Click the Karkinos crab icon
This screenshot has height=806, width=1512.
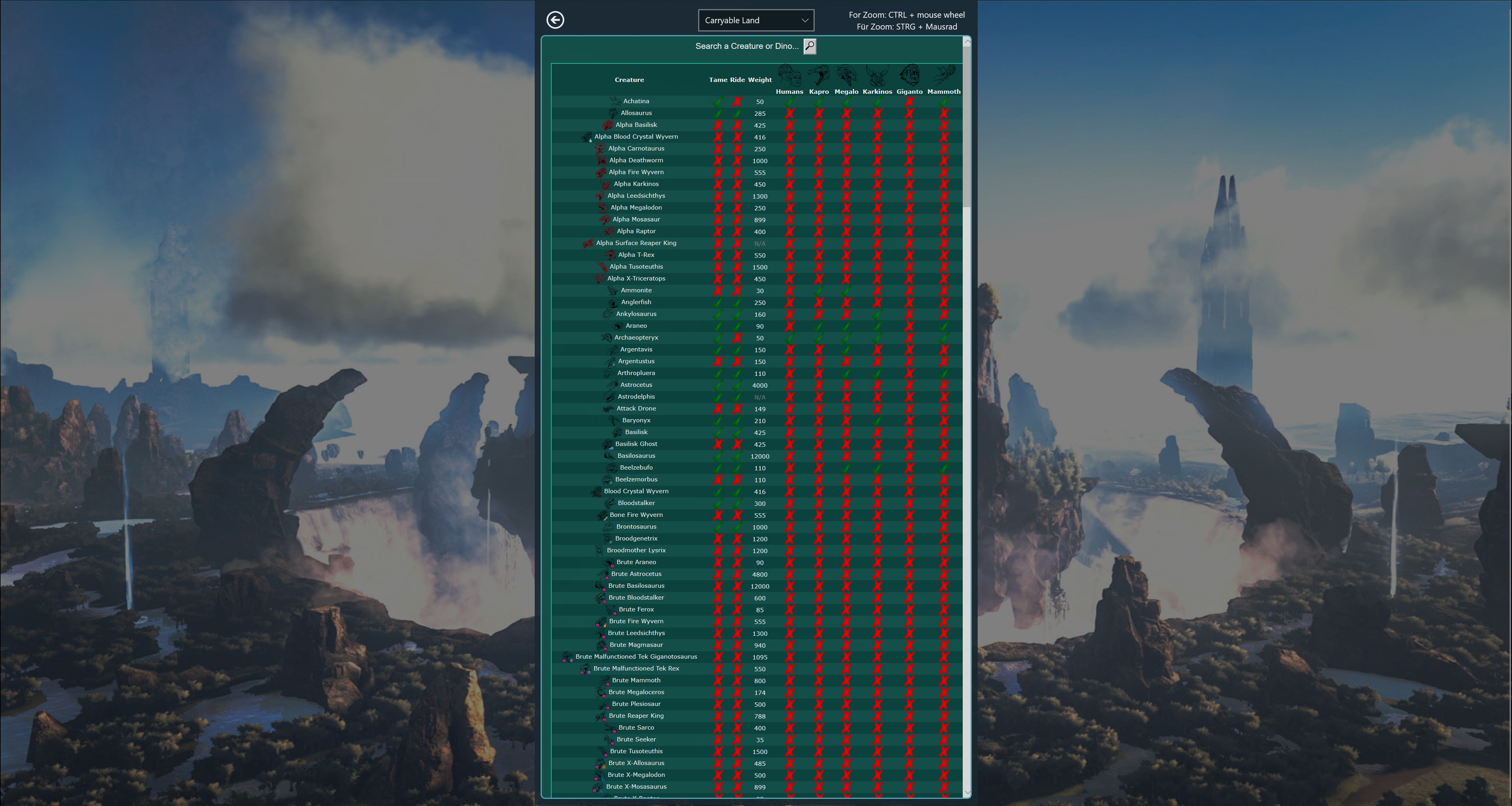click(877, 76)
